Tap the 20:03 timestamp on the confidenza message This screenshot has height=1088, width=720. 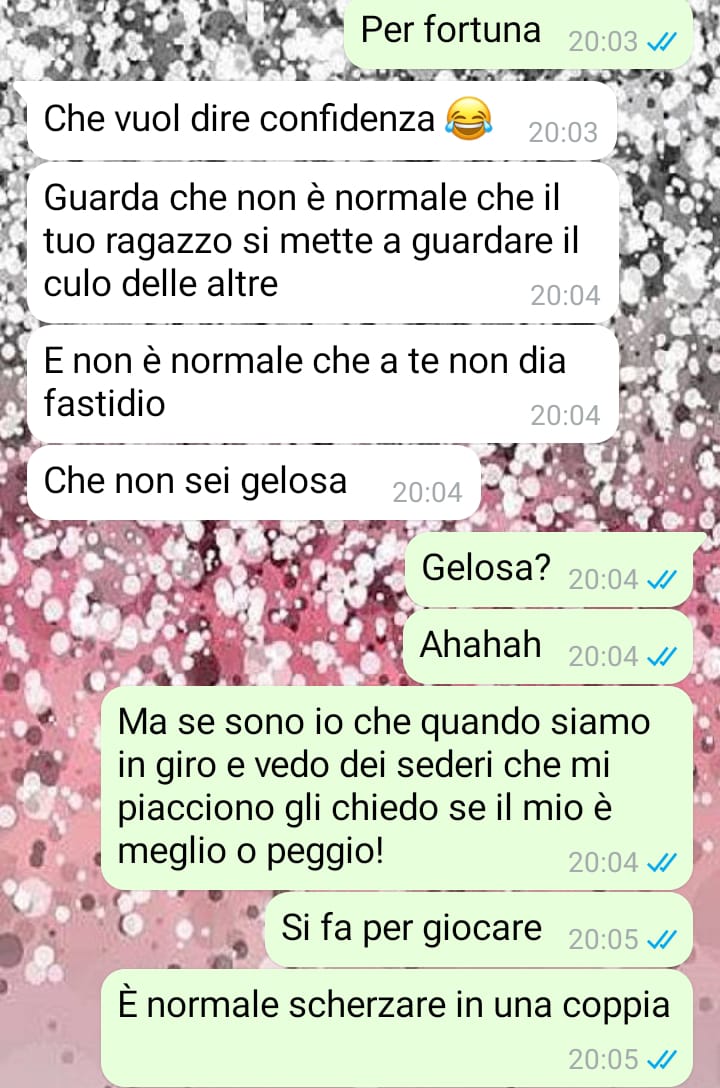pyautogui.click(x=563, y=133)
